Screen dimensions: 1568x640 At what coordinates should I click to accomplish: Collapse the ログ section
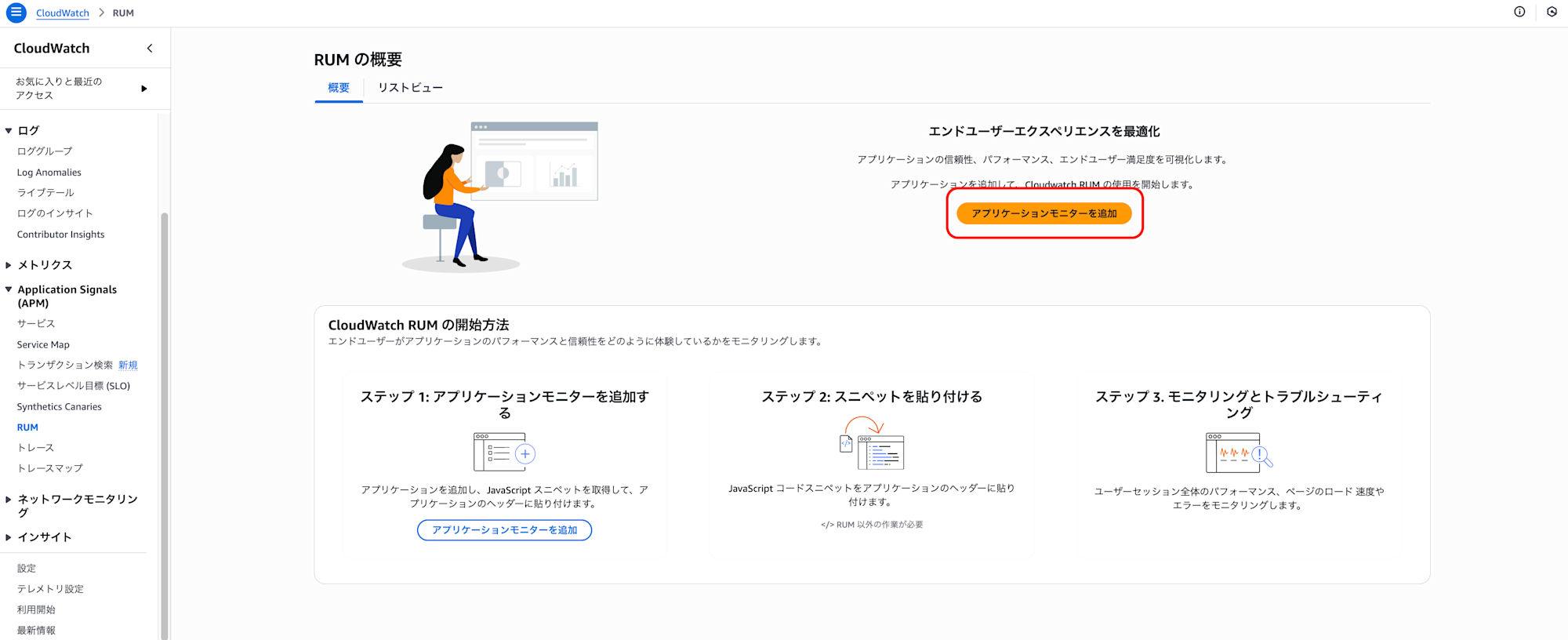tap(9, 131)
